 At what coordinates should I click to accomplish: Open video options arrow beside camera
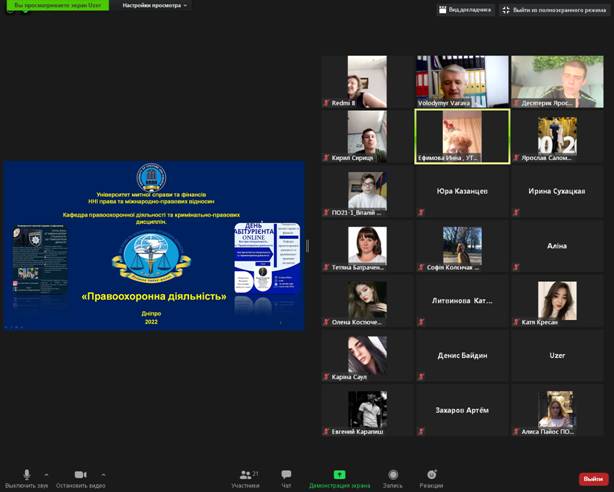point(103,474)
